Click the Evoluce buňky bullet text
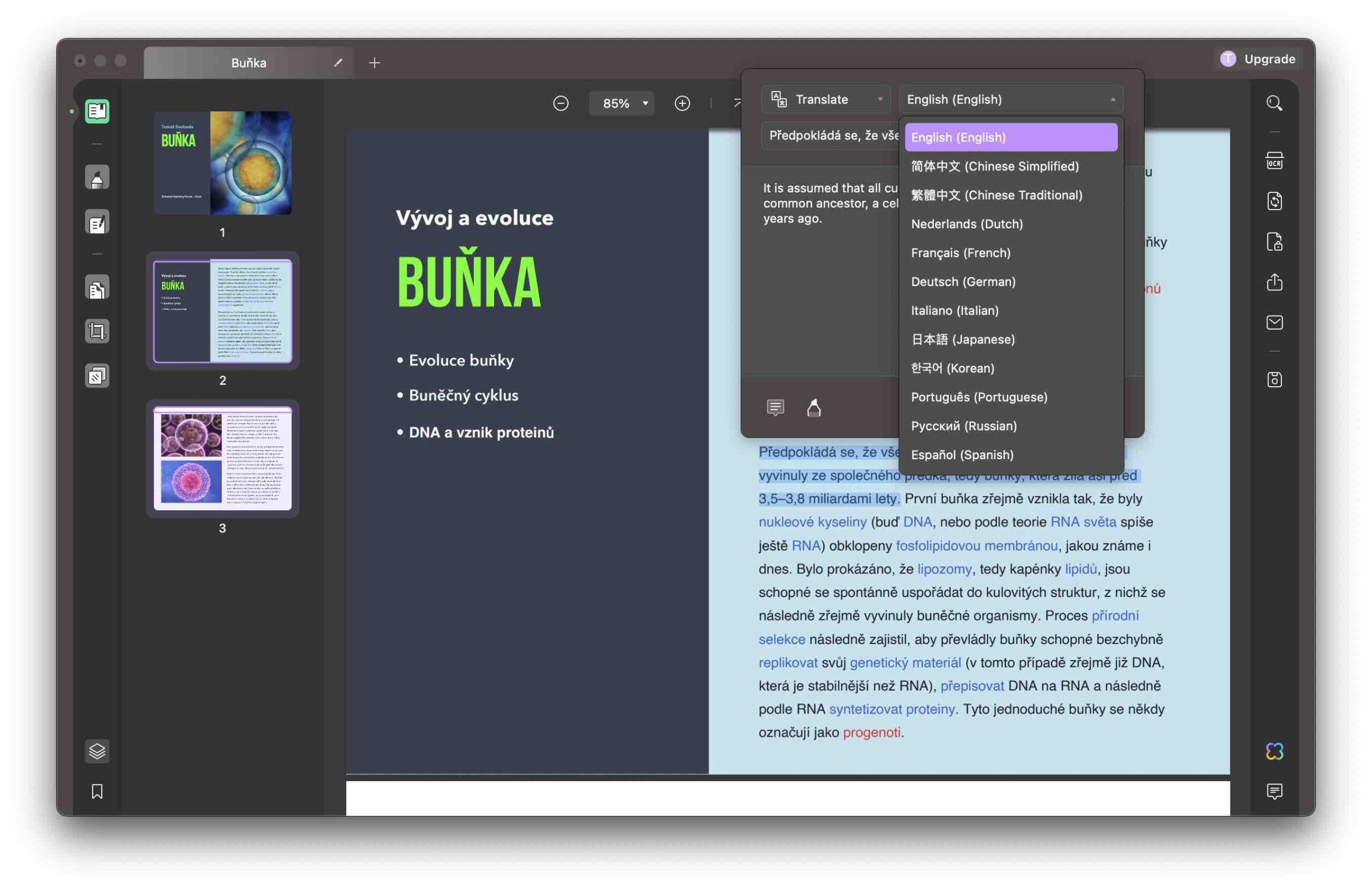The width and height of the screenshot is (1372, 891). [x=461, y=360]
